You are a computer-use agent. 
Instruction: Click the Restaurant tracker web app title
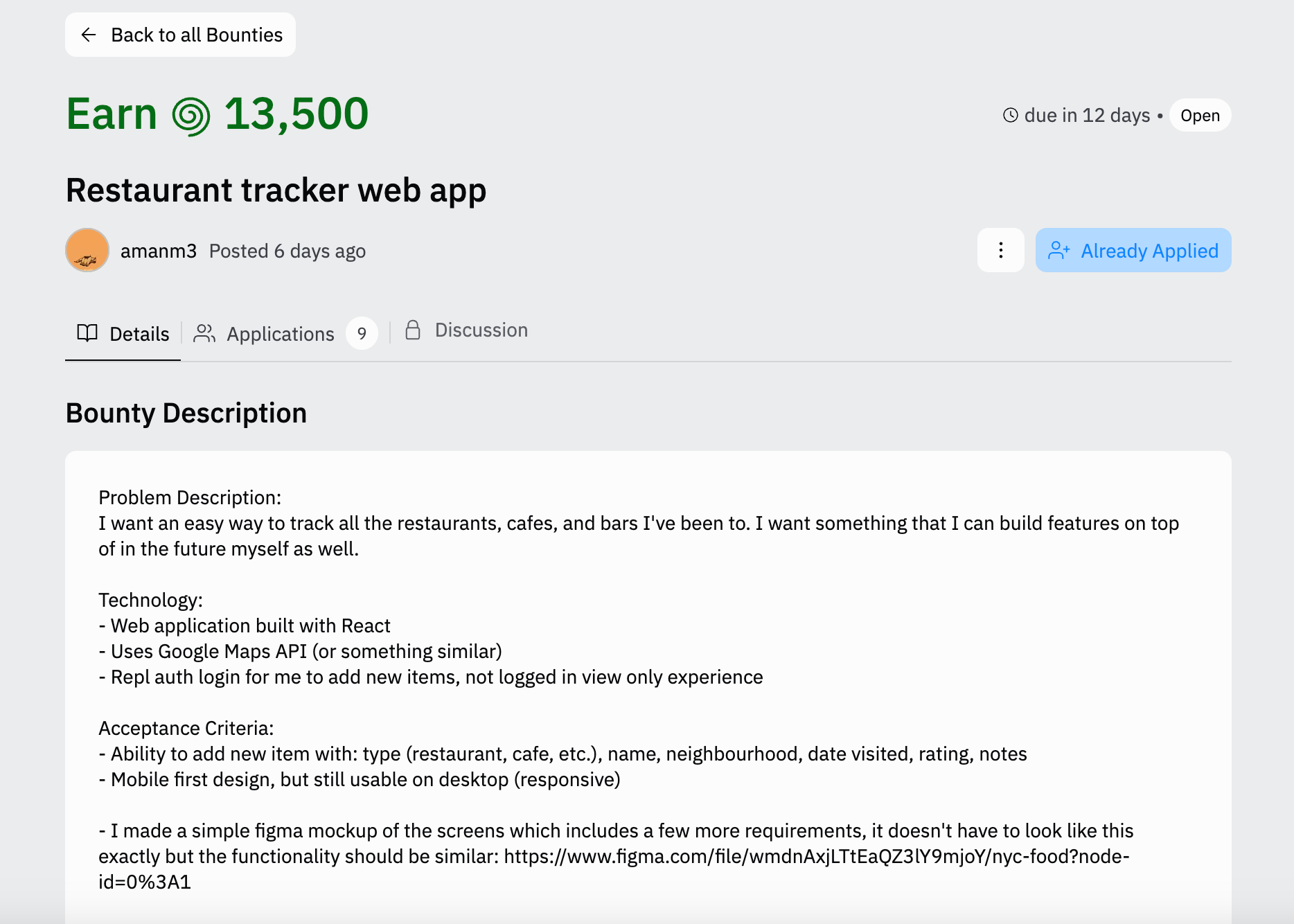pos(276,190)
